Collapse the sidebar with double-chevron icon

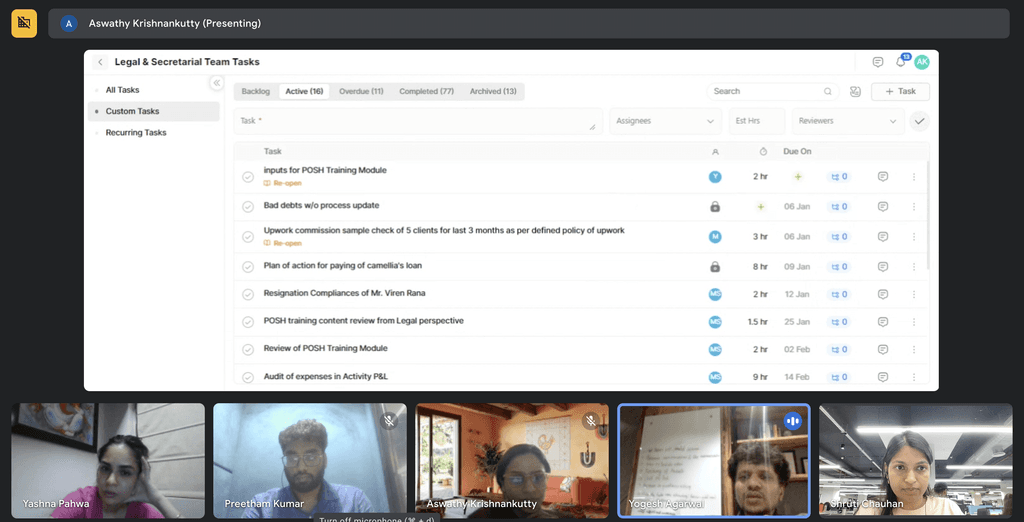tap(217, 83)
